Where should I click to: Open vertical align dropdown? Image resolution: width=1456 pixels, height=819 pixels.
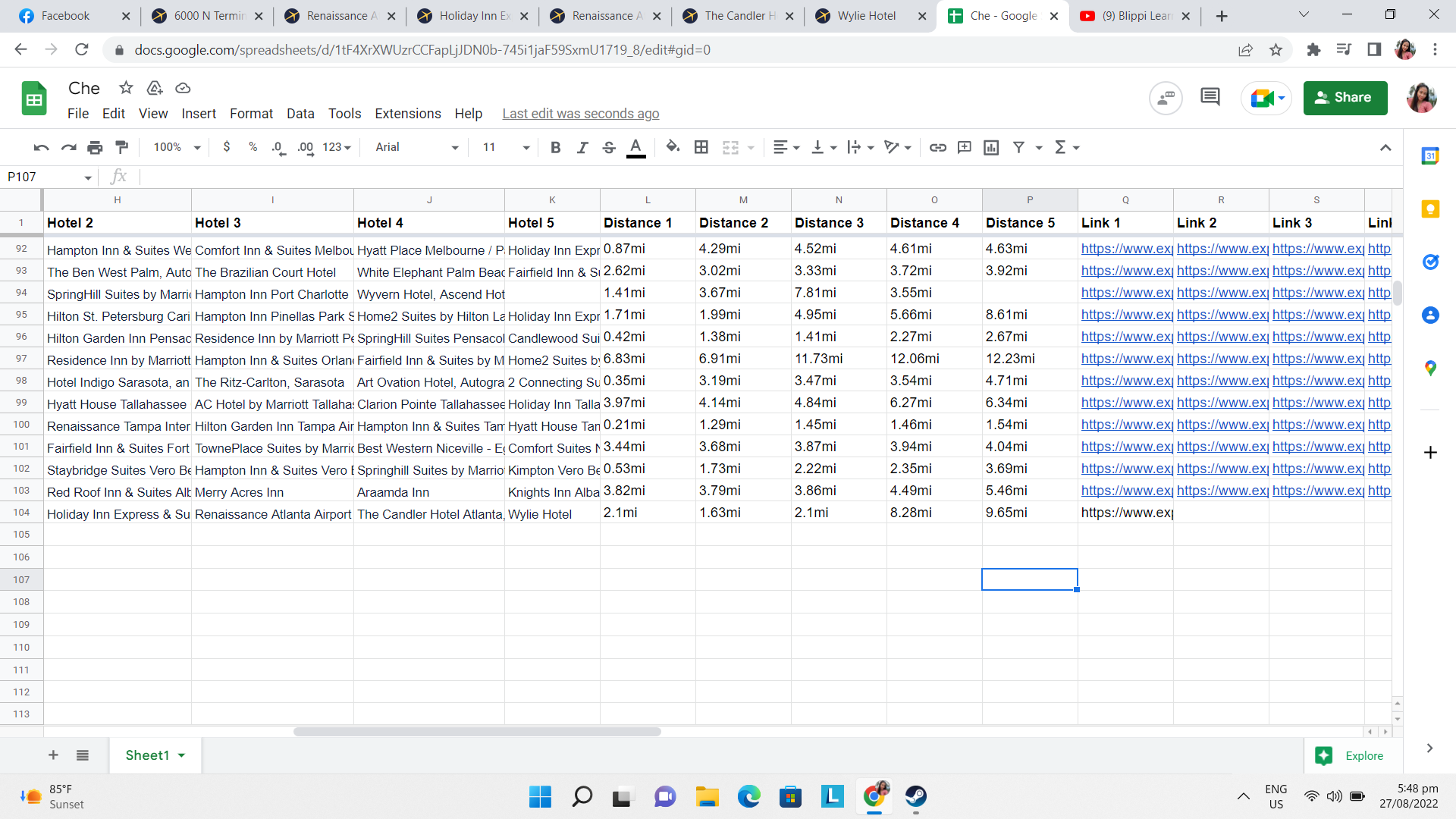[824, 147]
